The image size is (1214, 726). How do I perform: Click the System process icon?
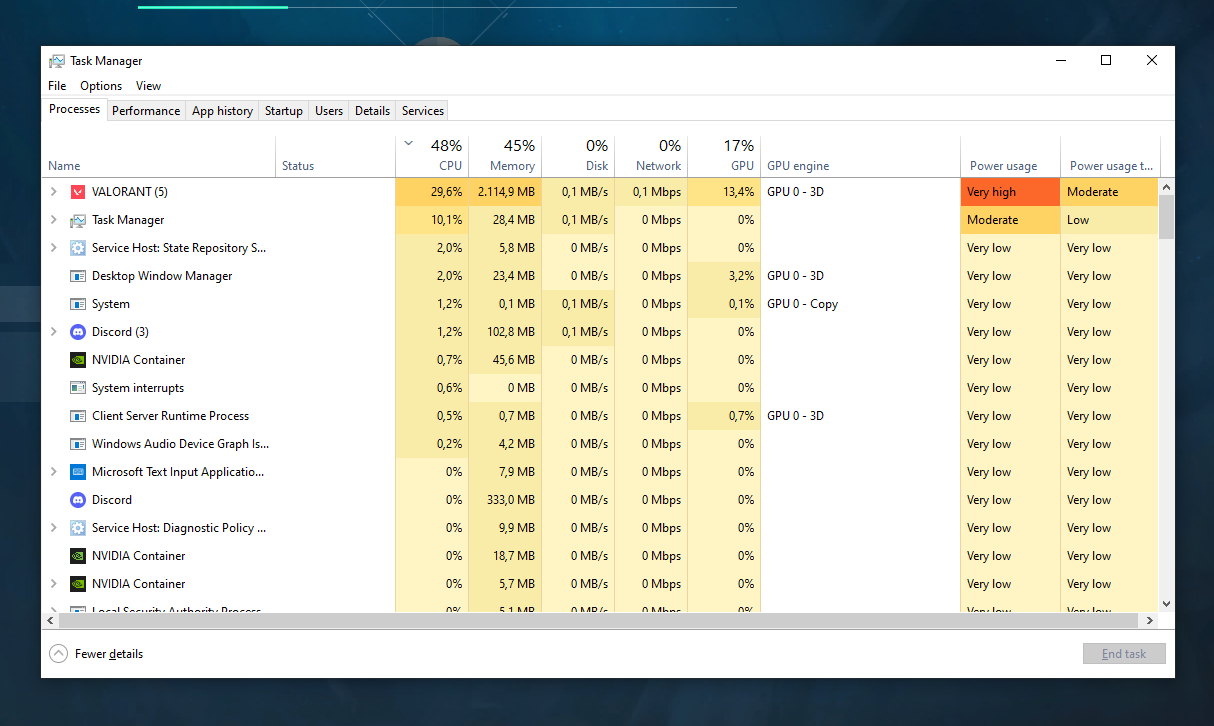(78, 304)
